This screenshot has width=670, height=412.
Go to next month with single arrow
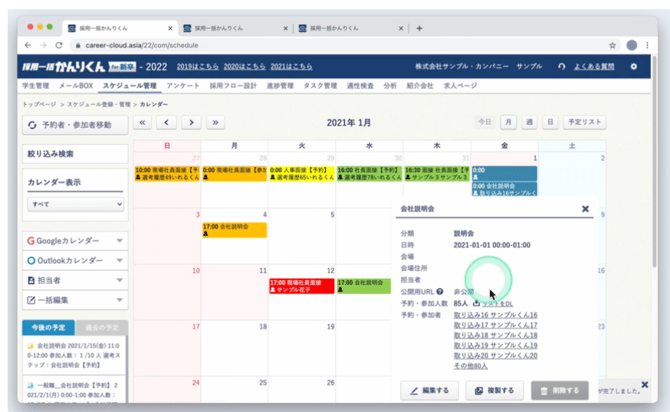(191, 122)
